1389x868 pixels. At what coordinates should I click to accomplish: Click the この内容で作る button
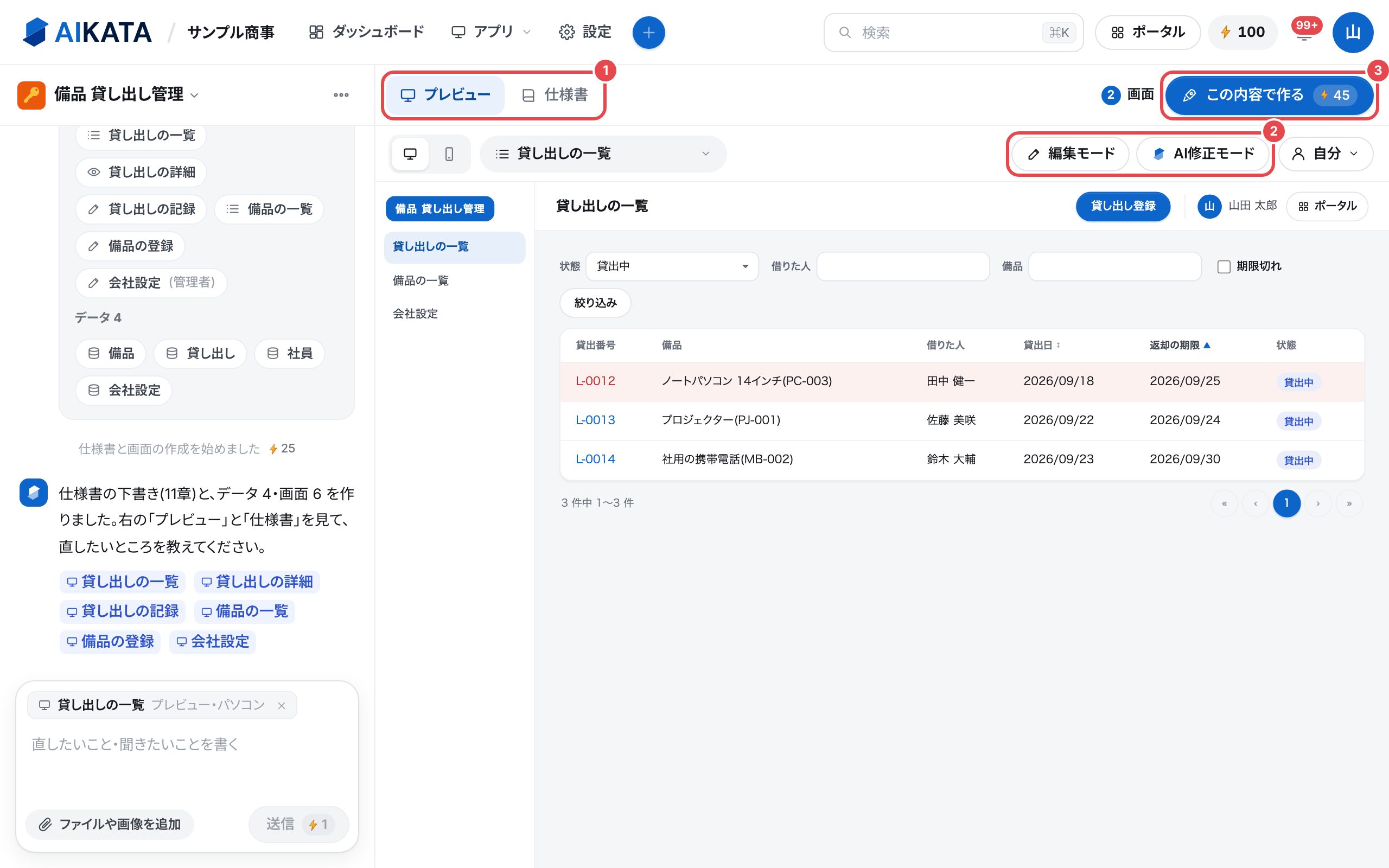click(1269, 95)
